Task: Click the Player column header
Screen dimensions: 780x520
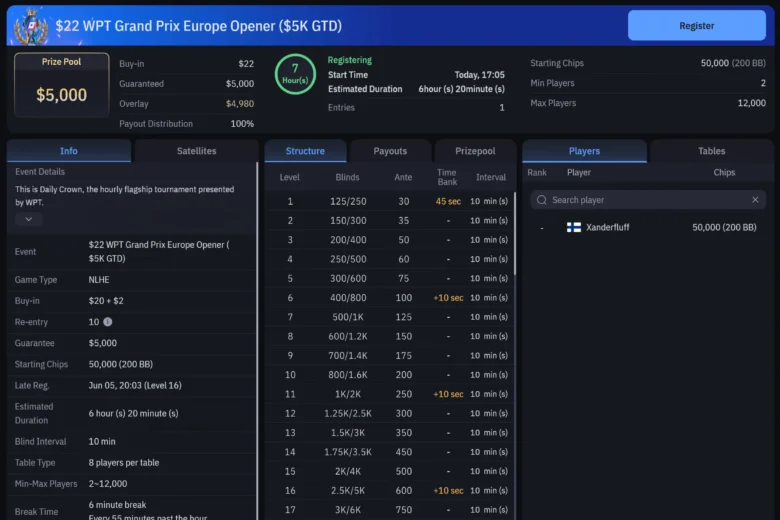Action: [579, 173]
